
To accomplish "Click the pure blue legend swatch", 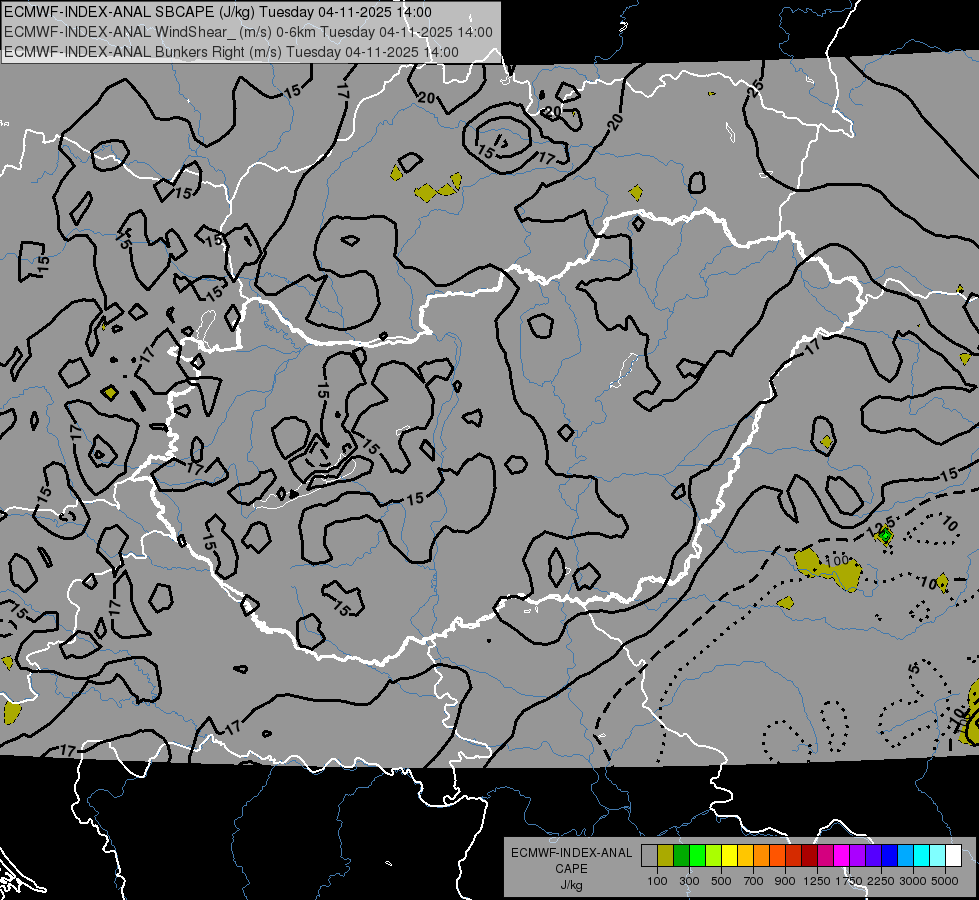I will (x=889, y=855).
